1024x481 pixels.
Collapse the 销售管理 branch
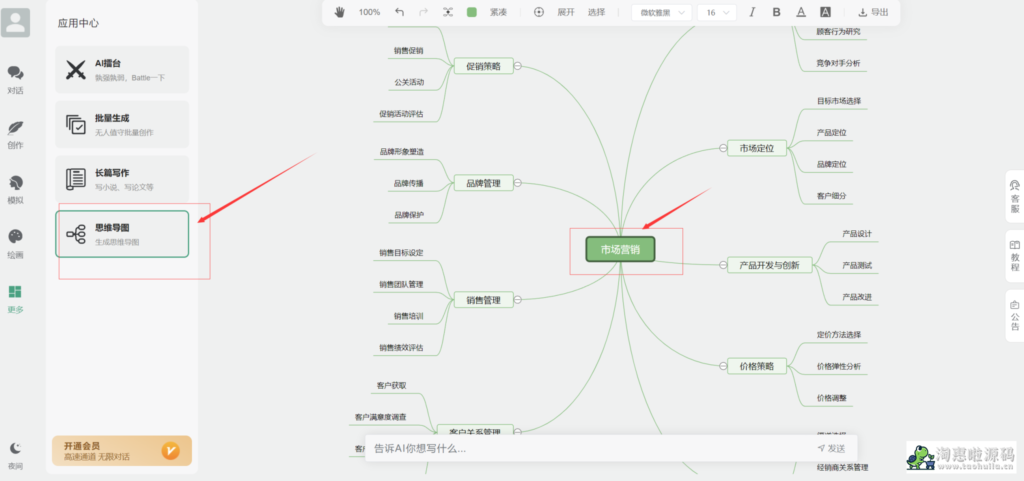518,300
